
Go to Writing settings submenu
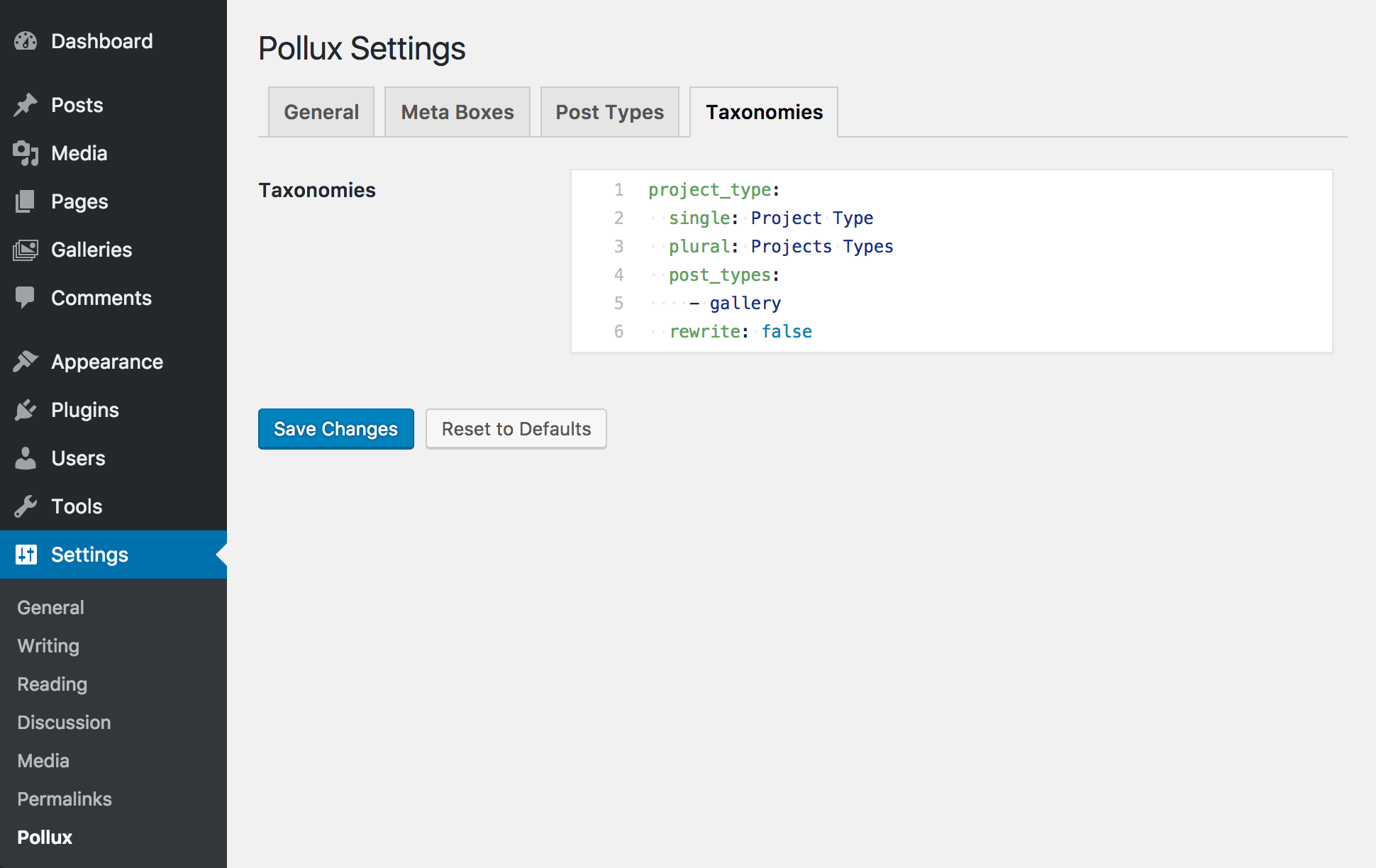48,646
